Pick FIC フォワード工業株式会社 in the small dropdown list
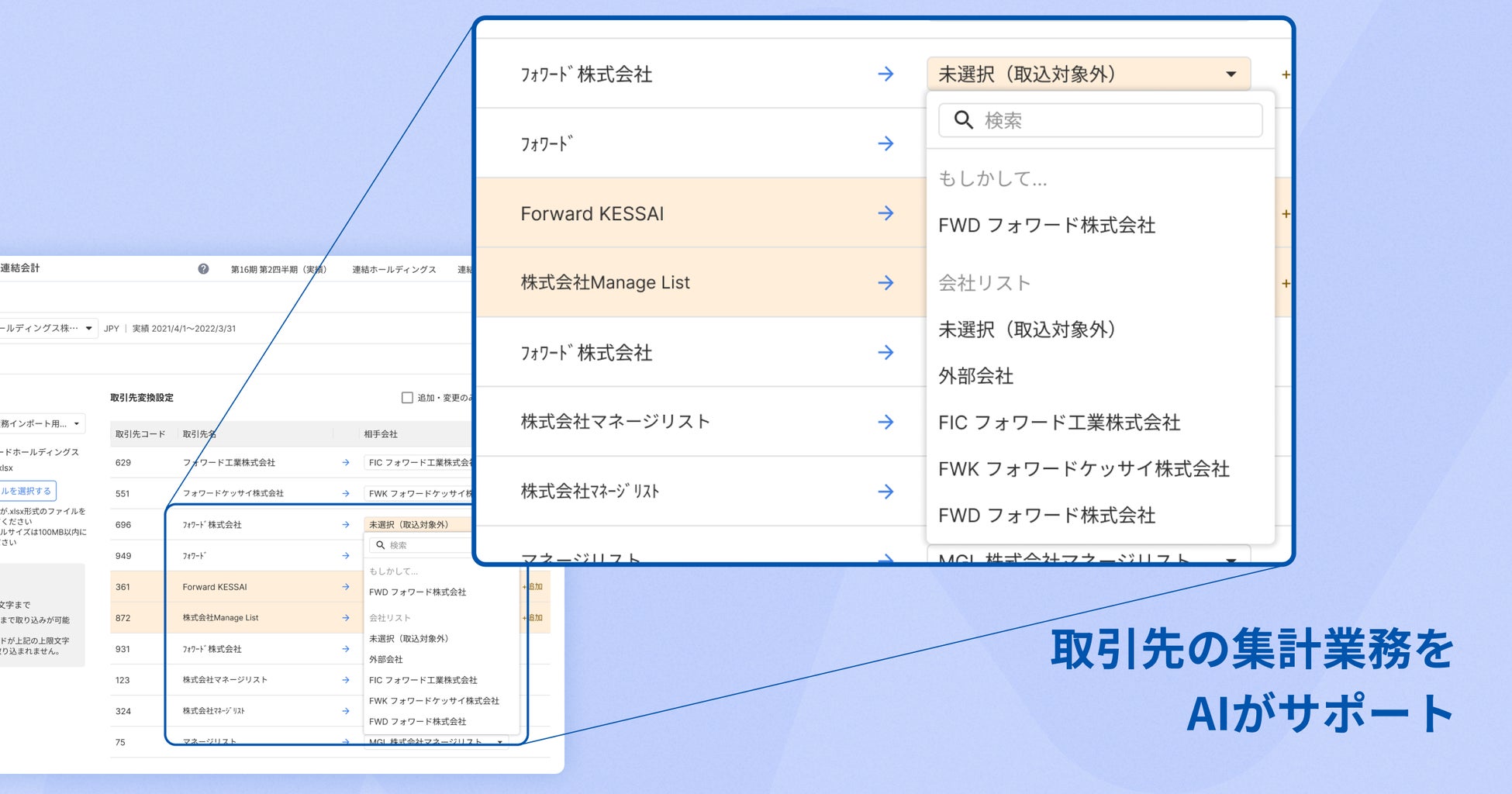Screen dimensions: 1512x794 (x=423, y=680)
